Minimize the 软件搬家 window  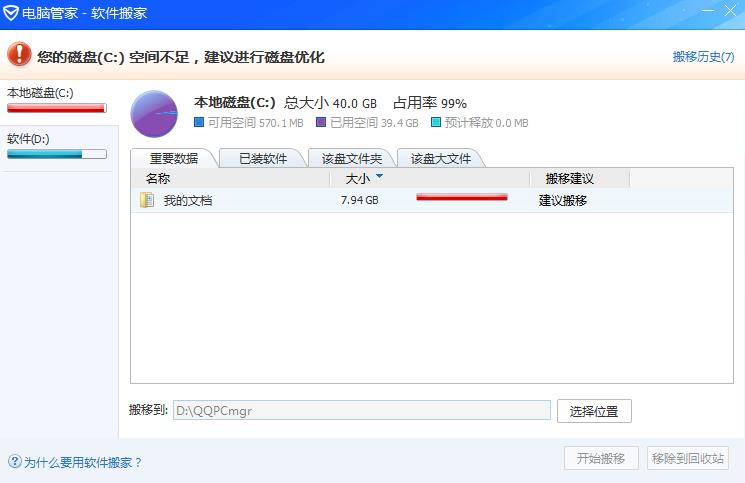coord(708,10)
